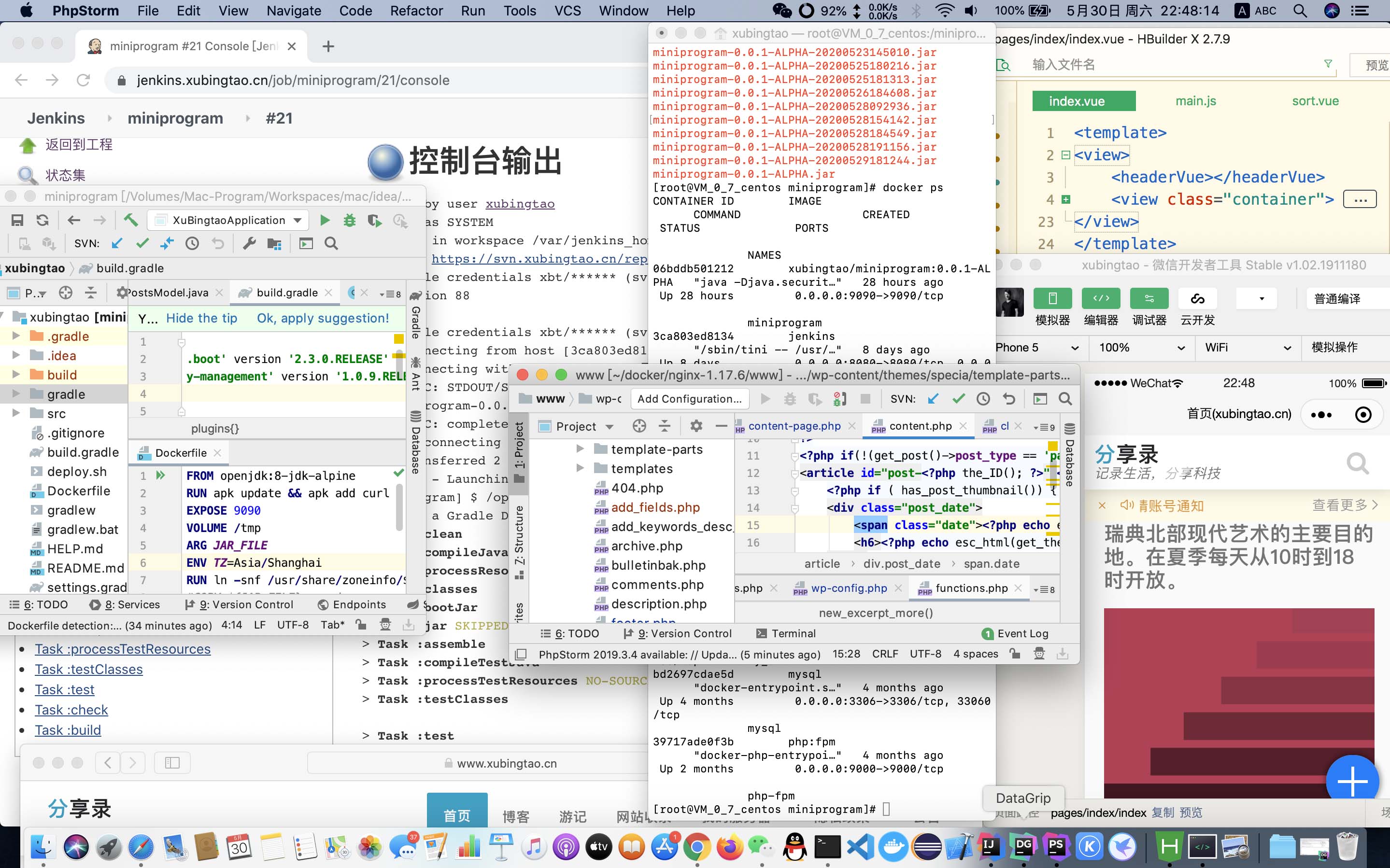Switch to wp-config.php tab in PhpStorm
The width and height of the screenshot is (1390, 868).
coord(849,588)
